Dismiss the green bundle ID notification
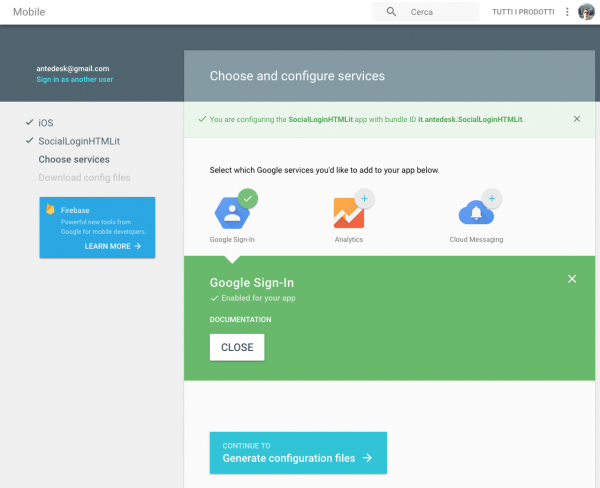The image size is (600, 488). pyautogui.click(x=577, y=119)
